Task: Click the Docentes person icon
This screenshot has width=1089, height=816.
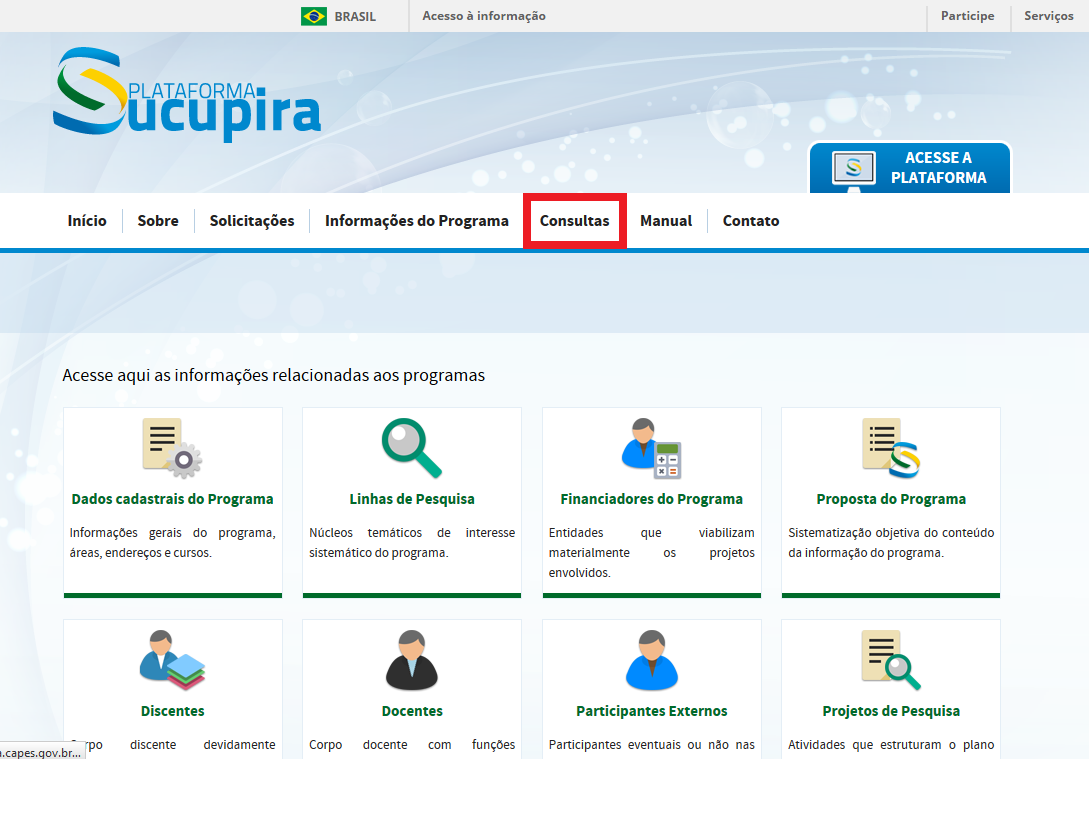Action: [x=412, y=660]
